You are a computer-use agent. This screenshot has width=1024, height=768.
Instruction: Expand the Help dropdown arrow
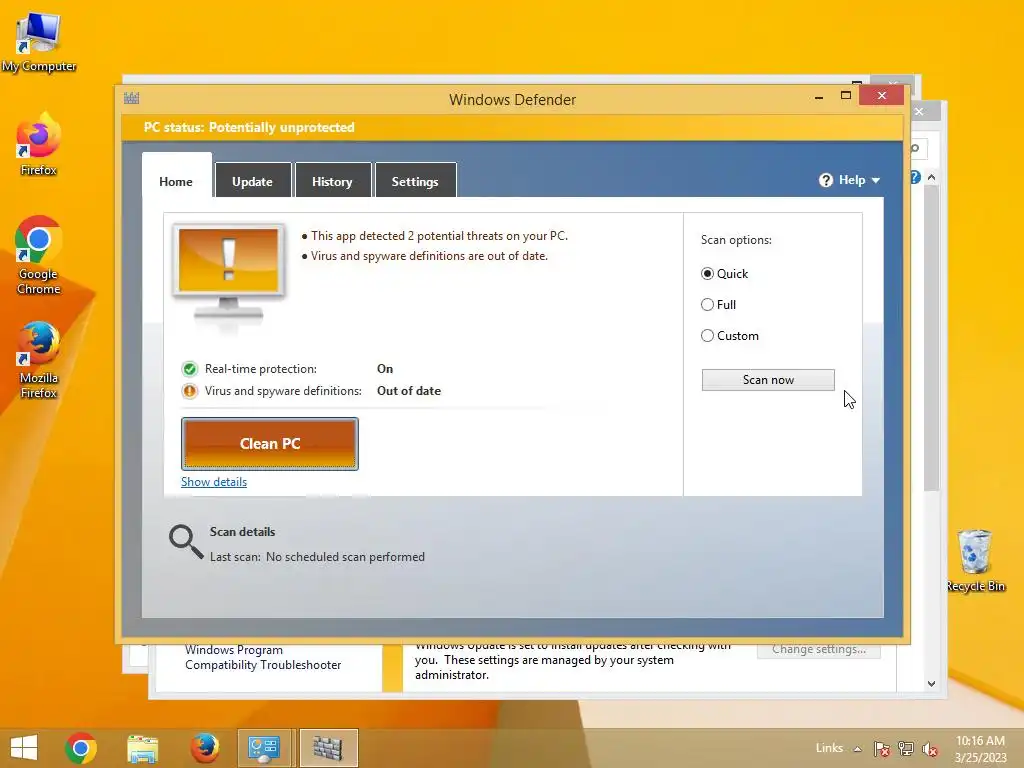point(876,181)
